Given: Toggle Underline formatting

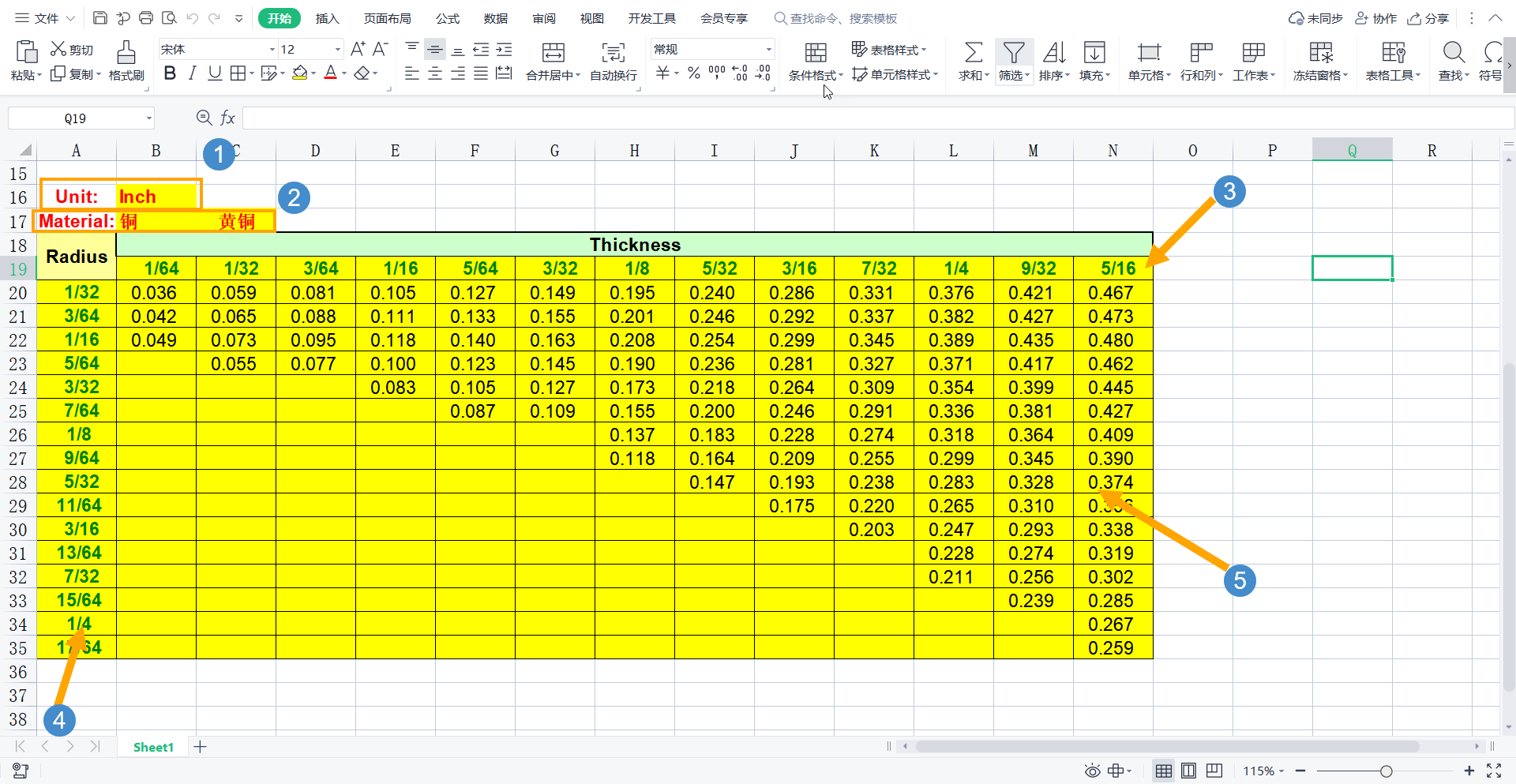Looking at the screenshot, I should 214,73.
